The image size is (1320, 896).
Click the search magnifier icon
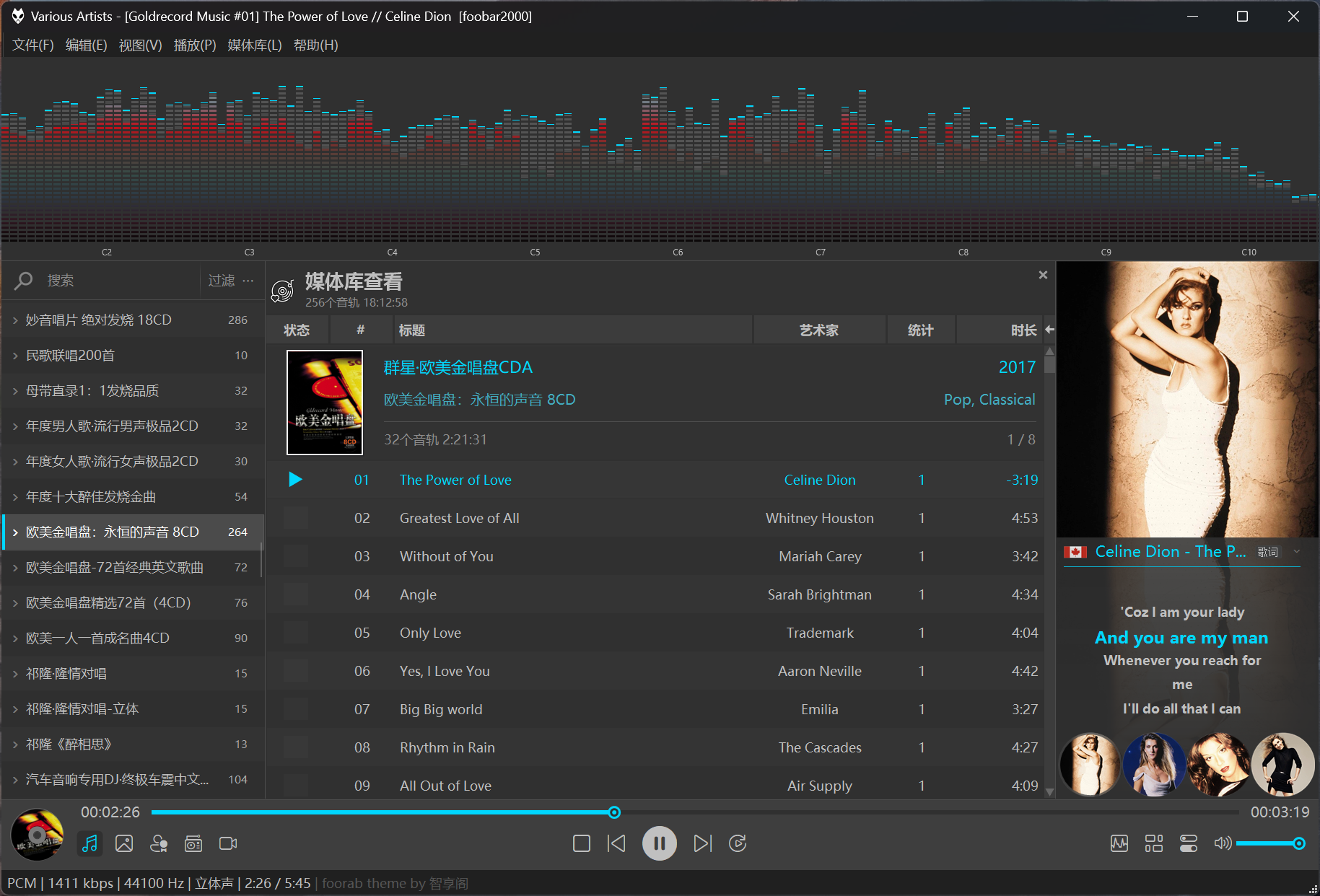[x=24, y=281]
